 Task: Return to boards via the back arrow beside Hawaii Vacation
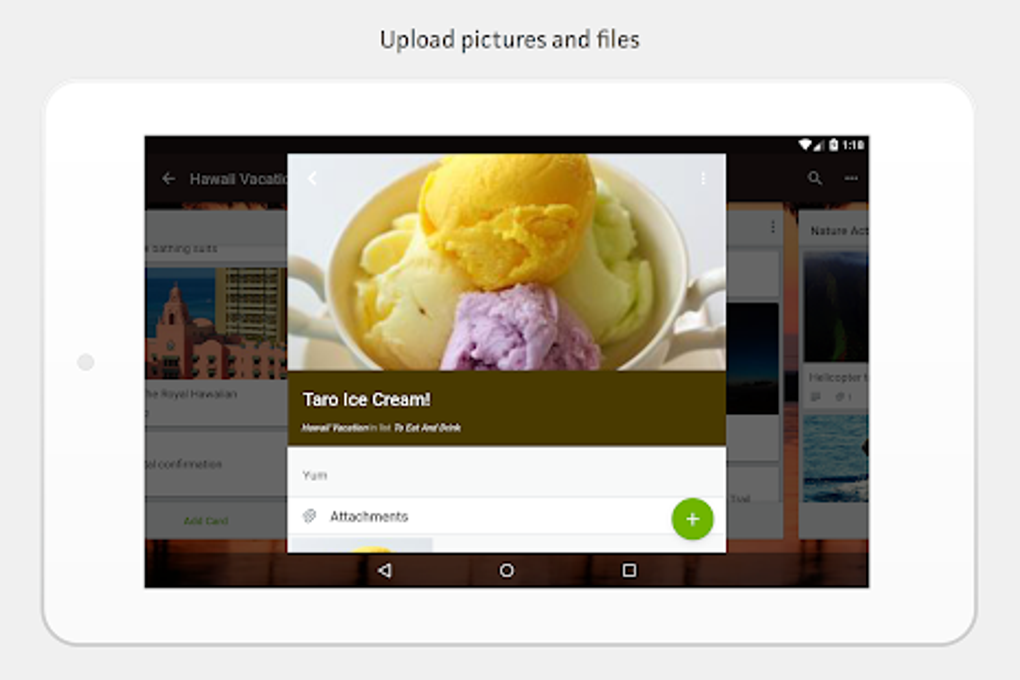[168, 178]
